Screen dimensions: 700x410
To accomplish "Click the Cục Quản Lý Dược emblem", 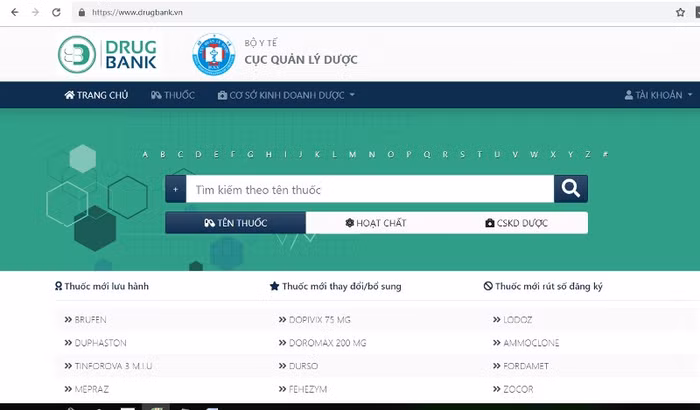I will click(x=213, y=54).
